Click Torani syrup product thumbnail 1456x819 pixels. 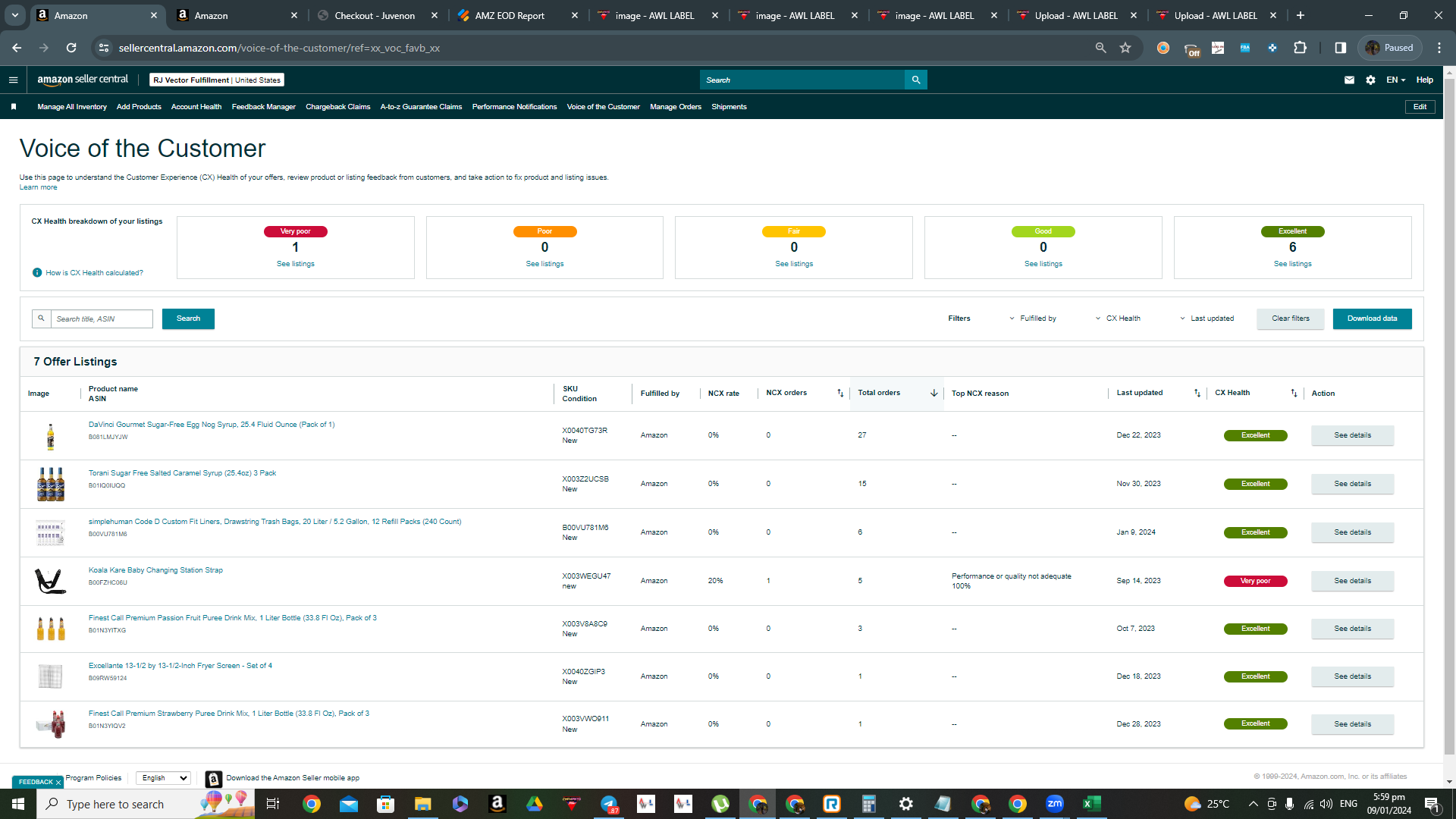click(51, 484)
